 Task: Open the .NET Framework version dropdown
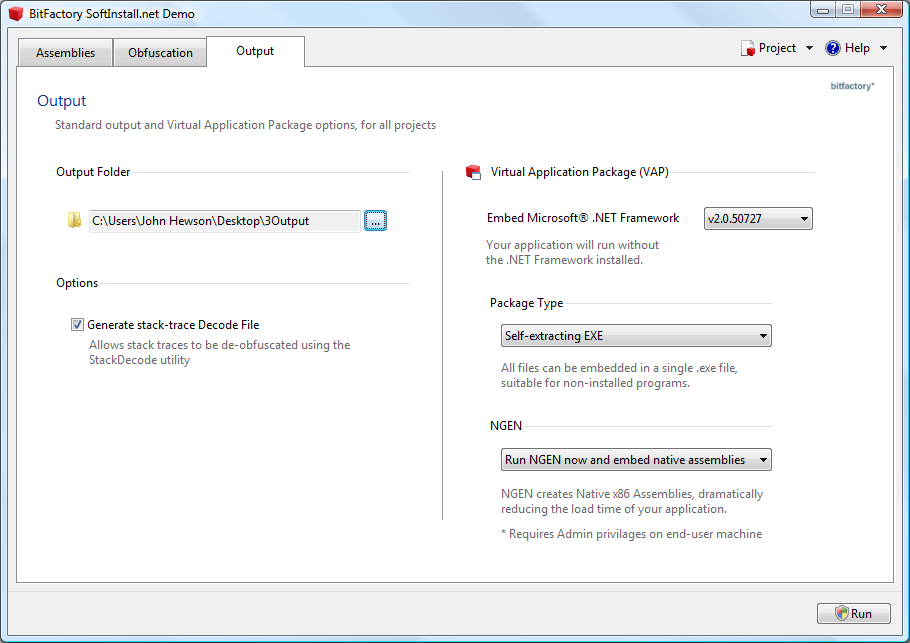point(758,219)
